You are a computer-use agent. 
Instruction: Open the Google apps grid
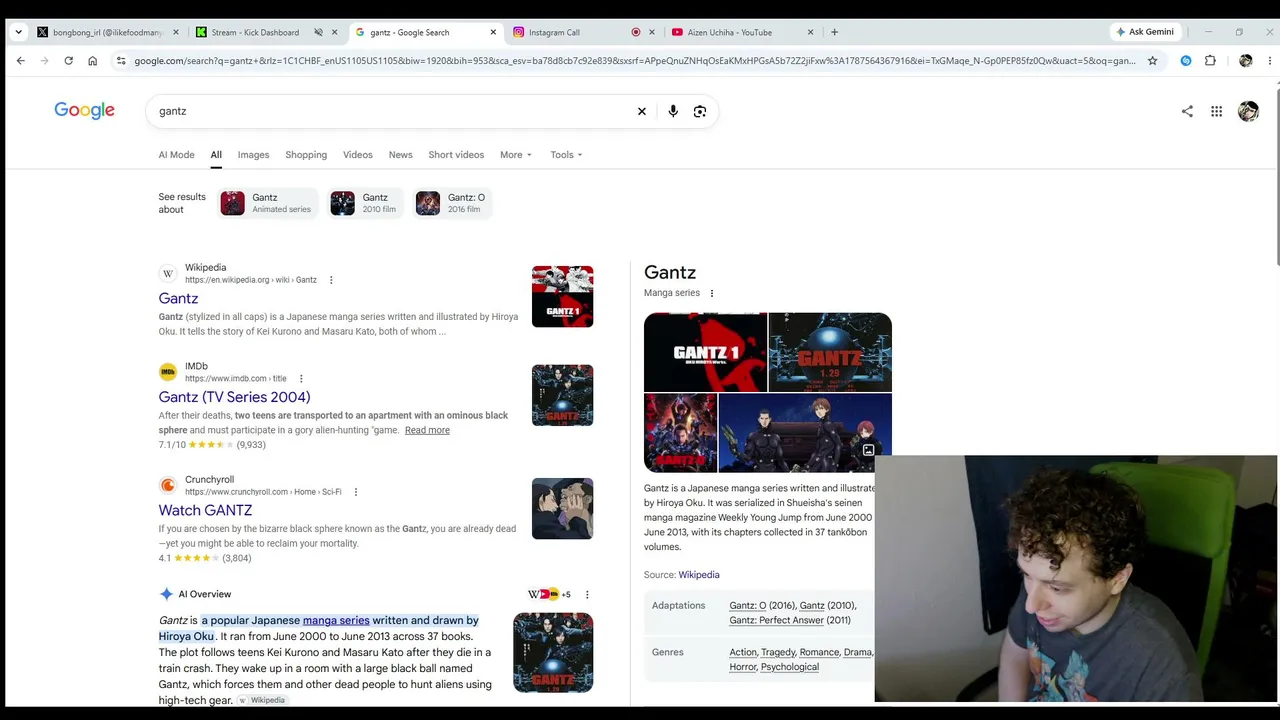tap(1216, 111)
